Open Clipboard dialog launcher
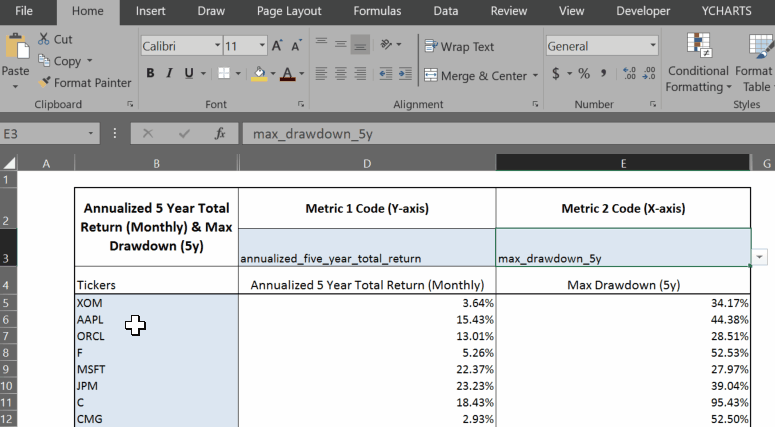775x427 pixels. [130, 104]
